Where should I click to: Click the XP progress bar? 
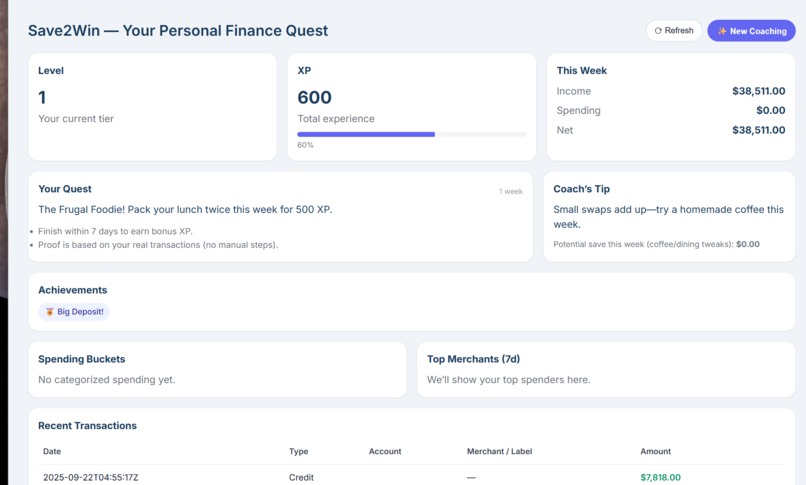click(x=411, y=134)
